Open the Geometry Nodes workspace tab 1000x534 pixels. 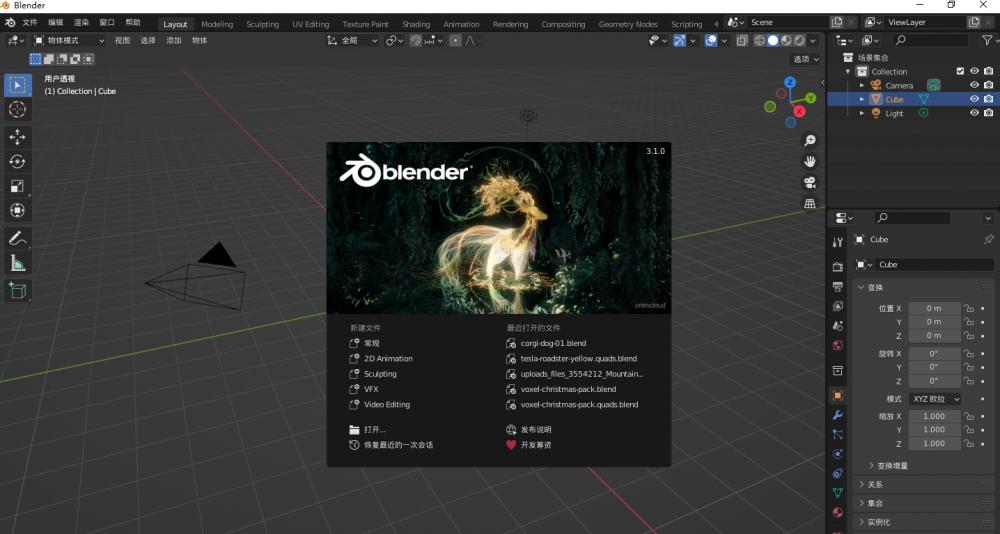[x=628, y=24]
